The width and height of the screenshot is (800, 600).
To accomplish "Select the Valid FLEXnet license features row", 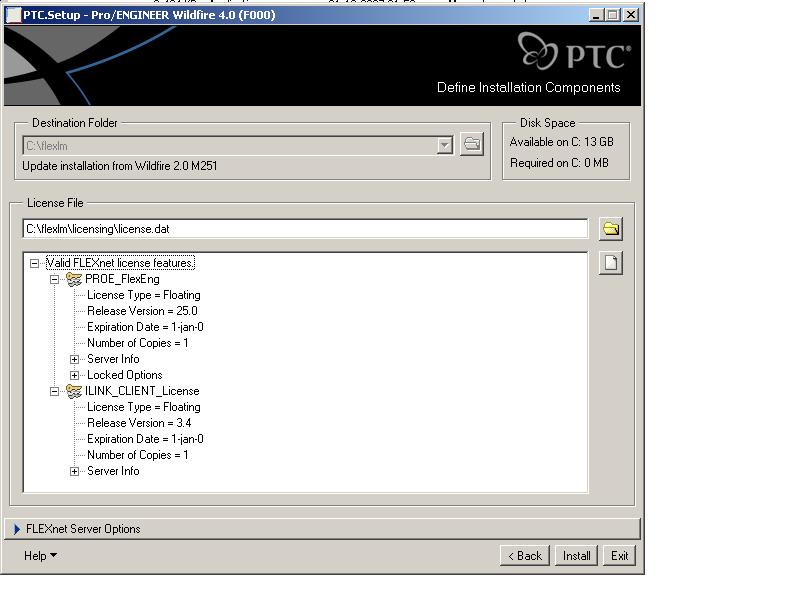I will pyautogui.click(x=120, y=263).
